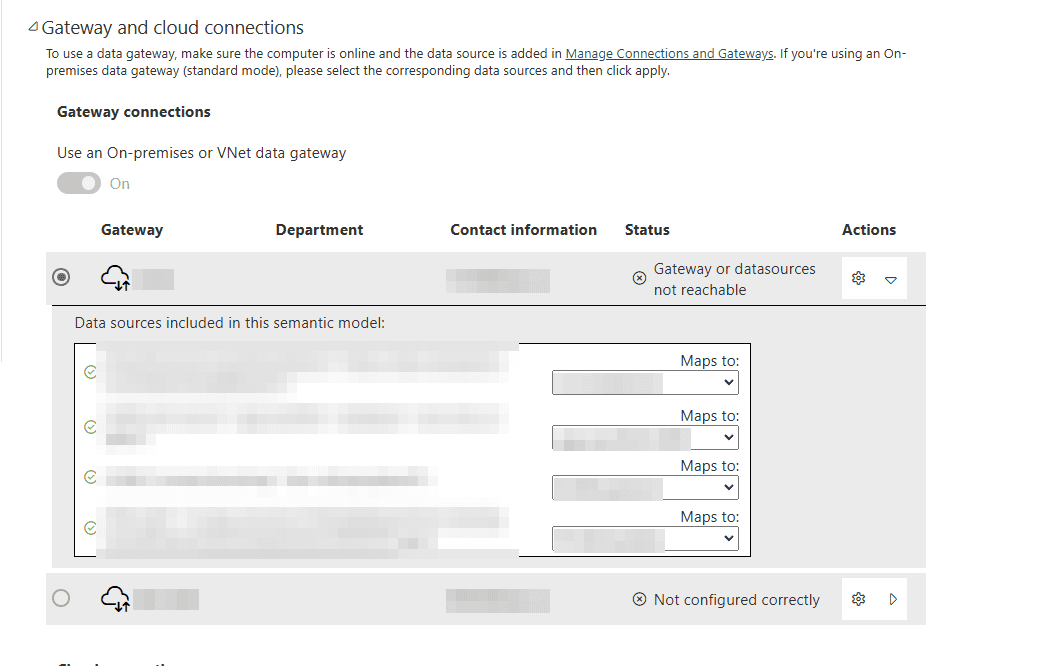Click the 'Department' column header
Viewport: 1051px width, 666px height.
pos(319,230)
